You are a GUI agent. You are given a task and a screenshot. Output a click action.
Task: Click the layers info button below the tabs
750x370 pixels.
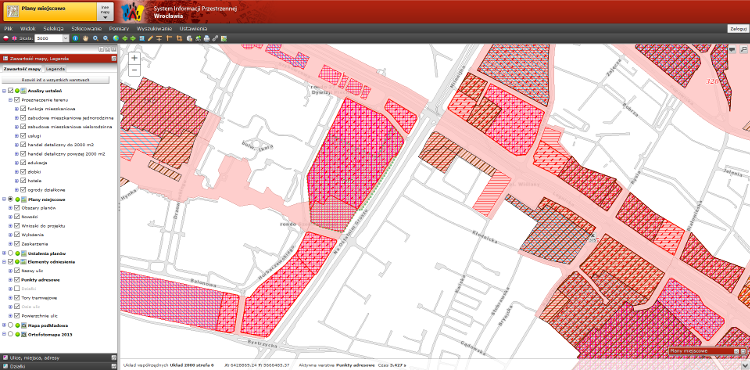point(55,79)
